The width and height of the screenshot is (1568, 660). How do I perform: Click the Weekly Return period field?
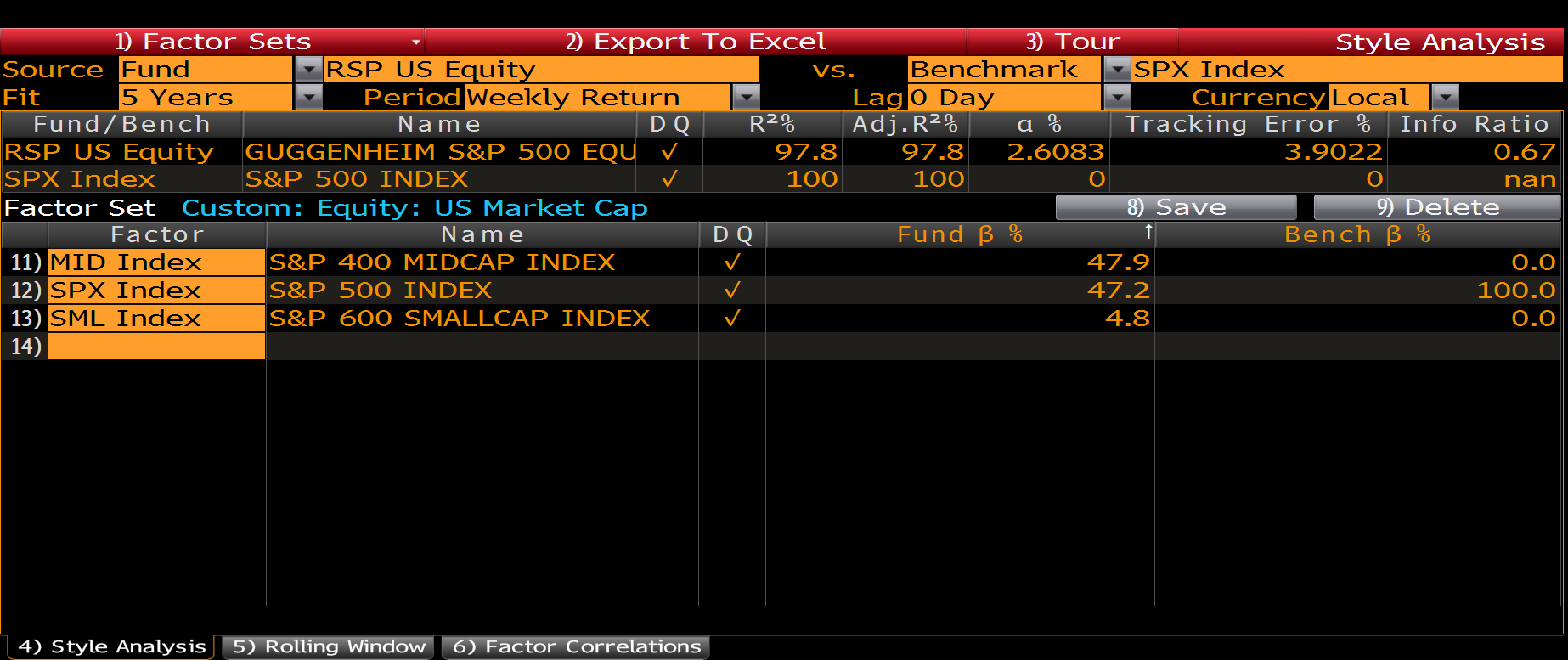(597, 98)
